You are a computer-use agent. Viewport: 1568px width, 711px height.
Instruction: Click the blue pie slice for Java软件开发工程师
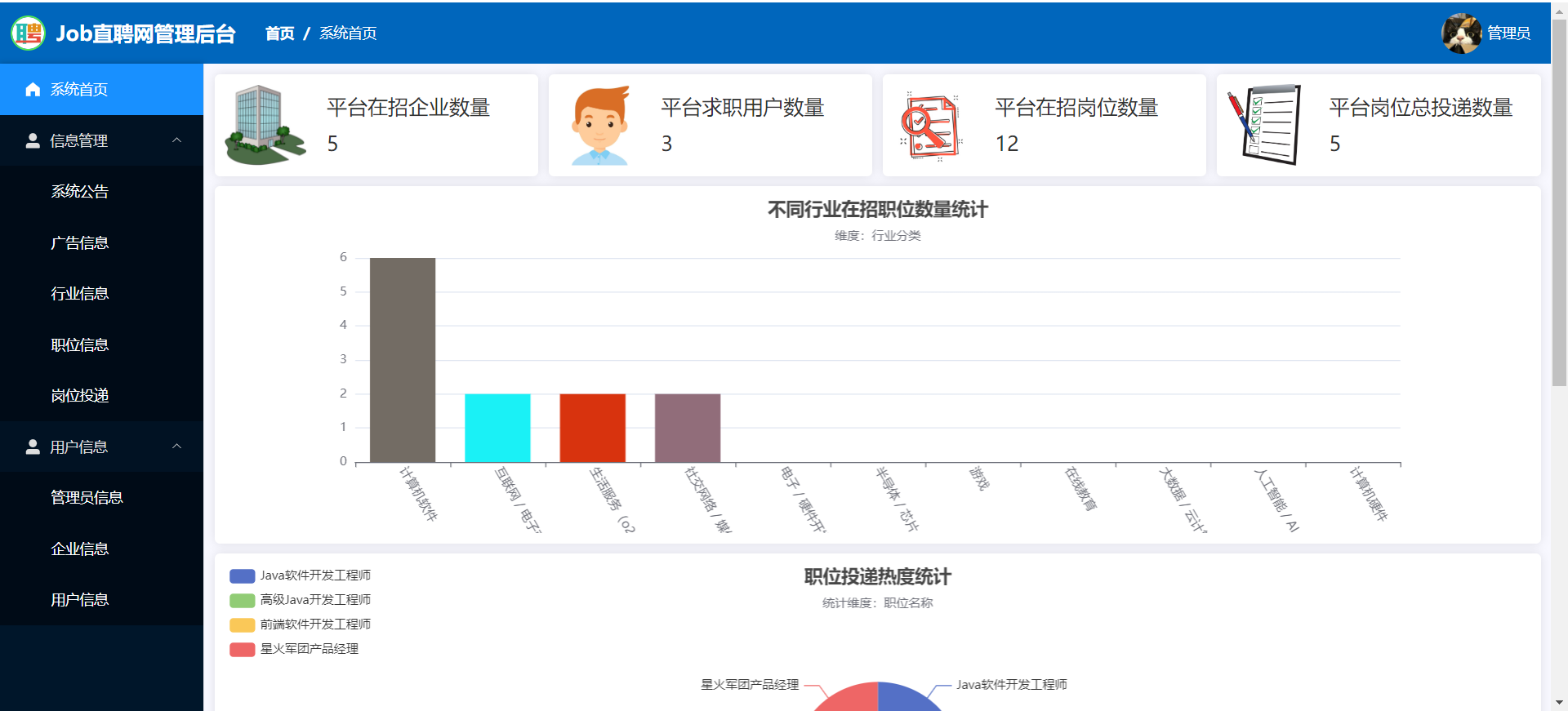[904, 699]
